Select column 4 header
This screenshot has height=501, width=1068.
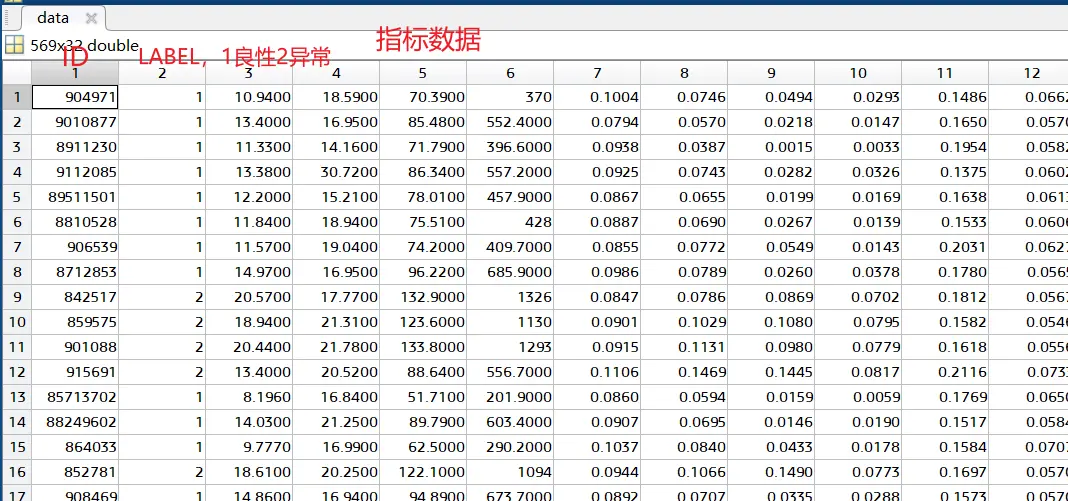click(336, 73)
